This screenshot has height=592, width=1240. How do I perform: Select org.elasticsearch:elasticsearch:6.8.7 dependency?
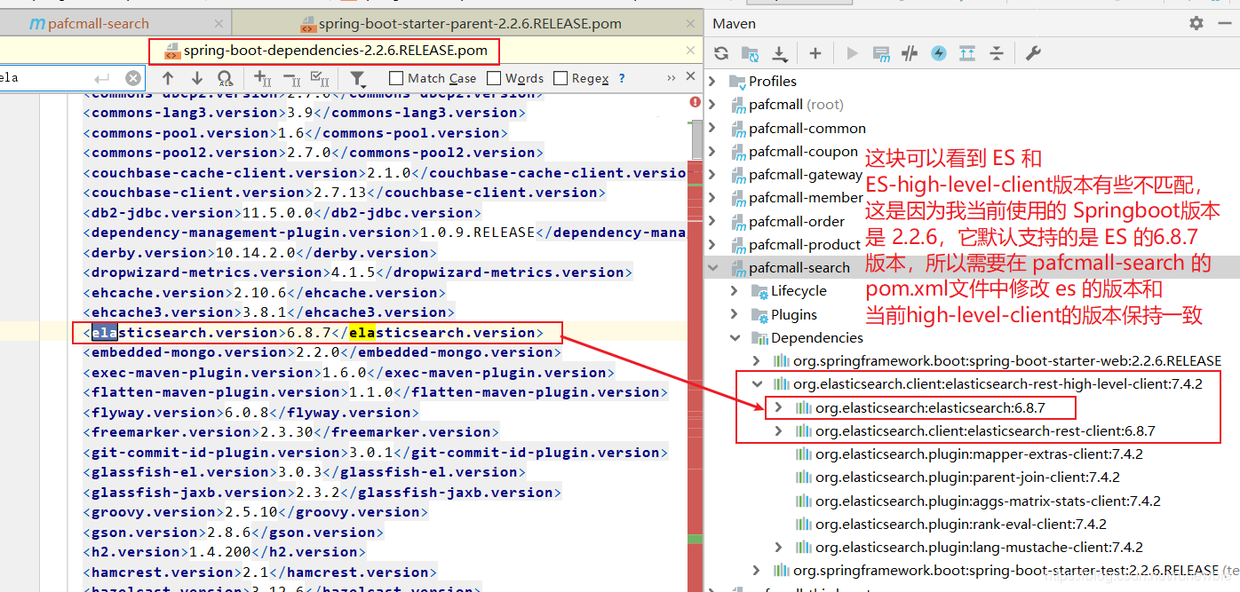pos(930,407)
